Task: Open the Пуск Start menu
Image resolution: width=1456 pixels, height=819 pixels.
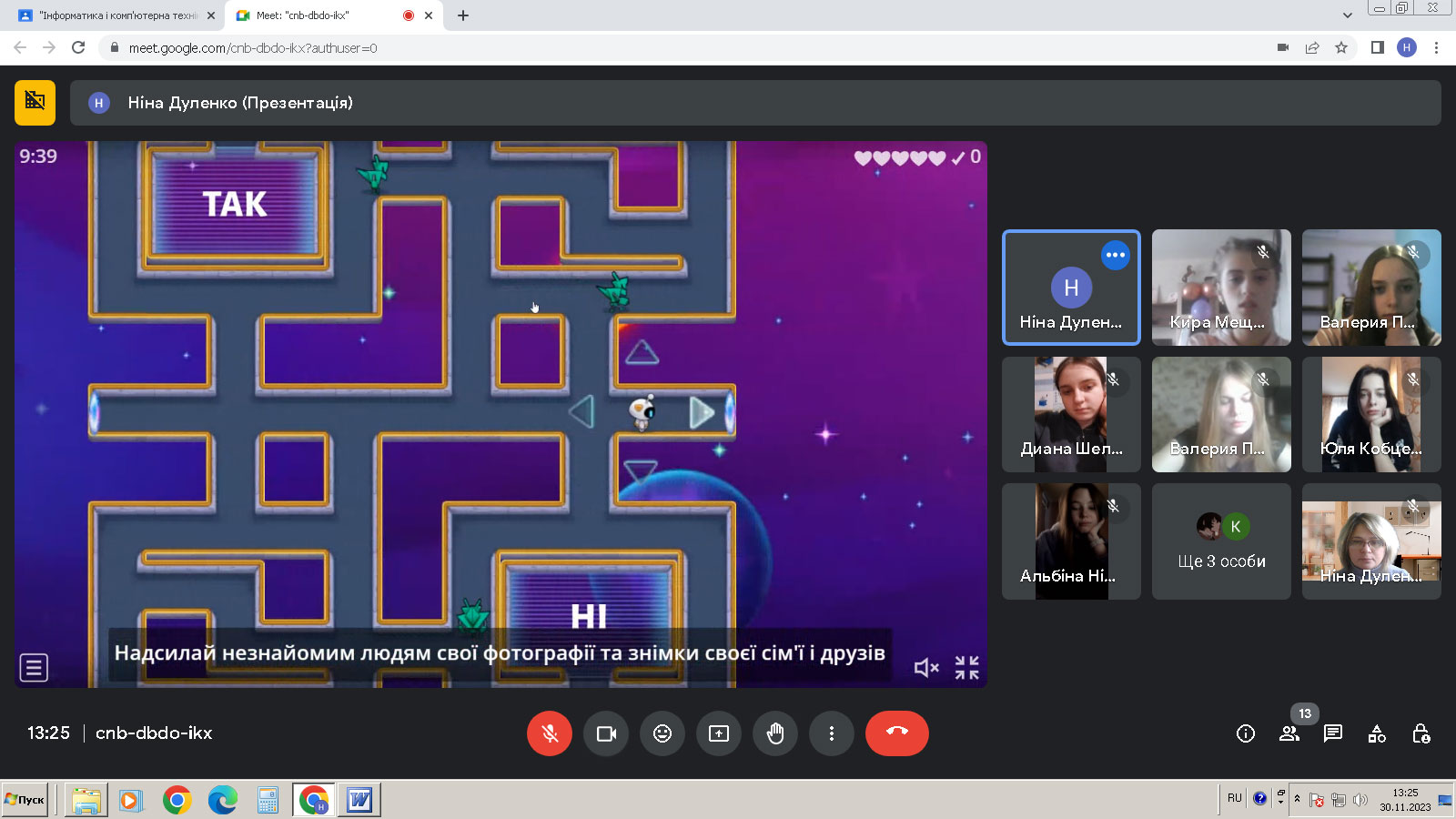Action: click(25, 800)
